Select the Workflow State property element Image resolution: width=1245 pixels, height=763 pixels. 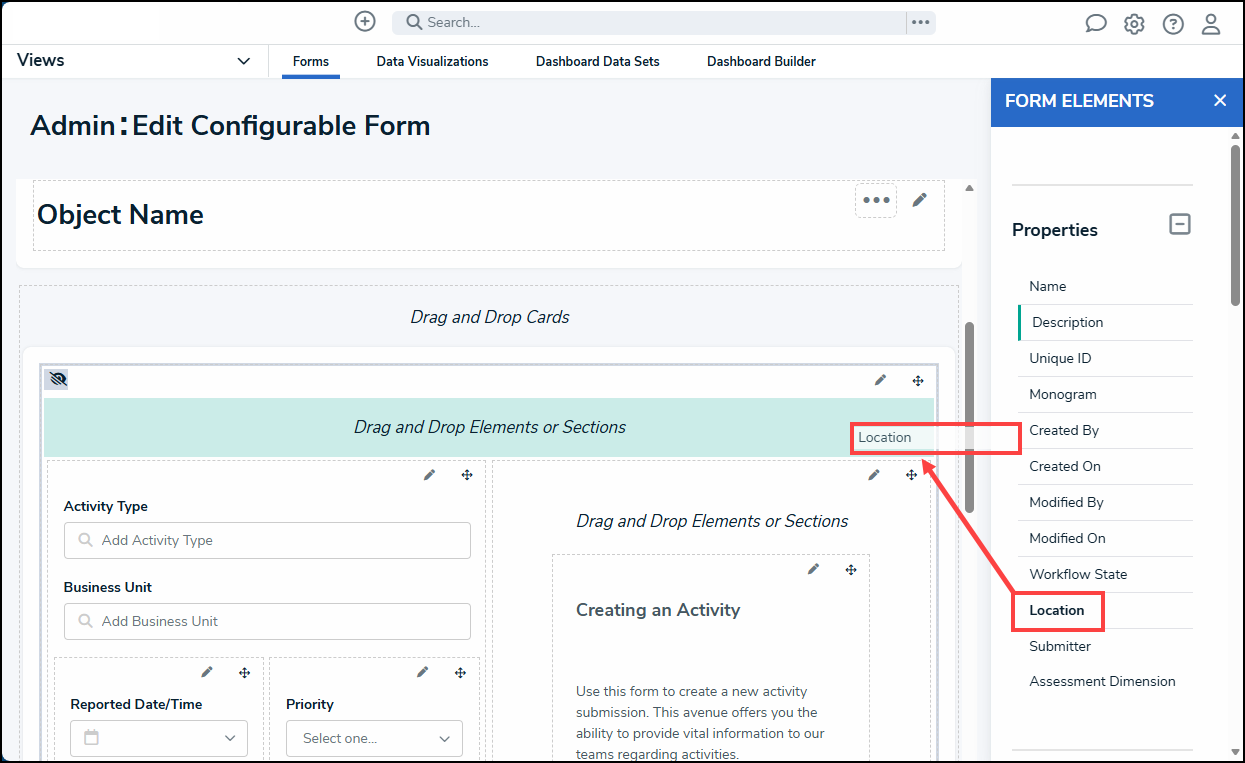(x=1078, y=574)
